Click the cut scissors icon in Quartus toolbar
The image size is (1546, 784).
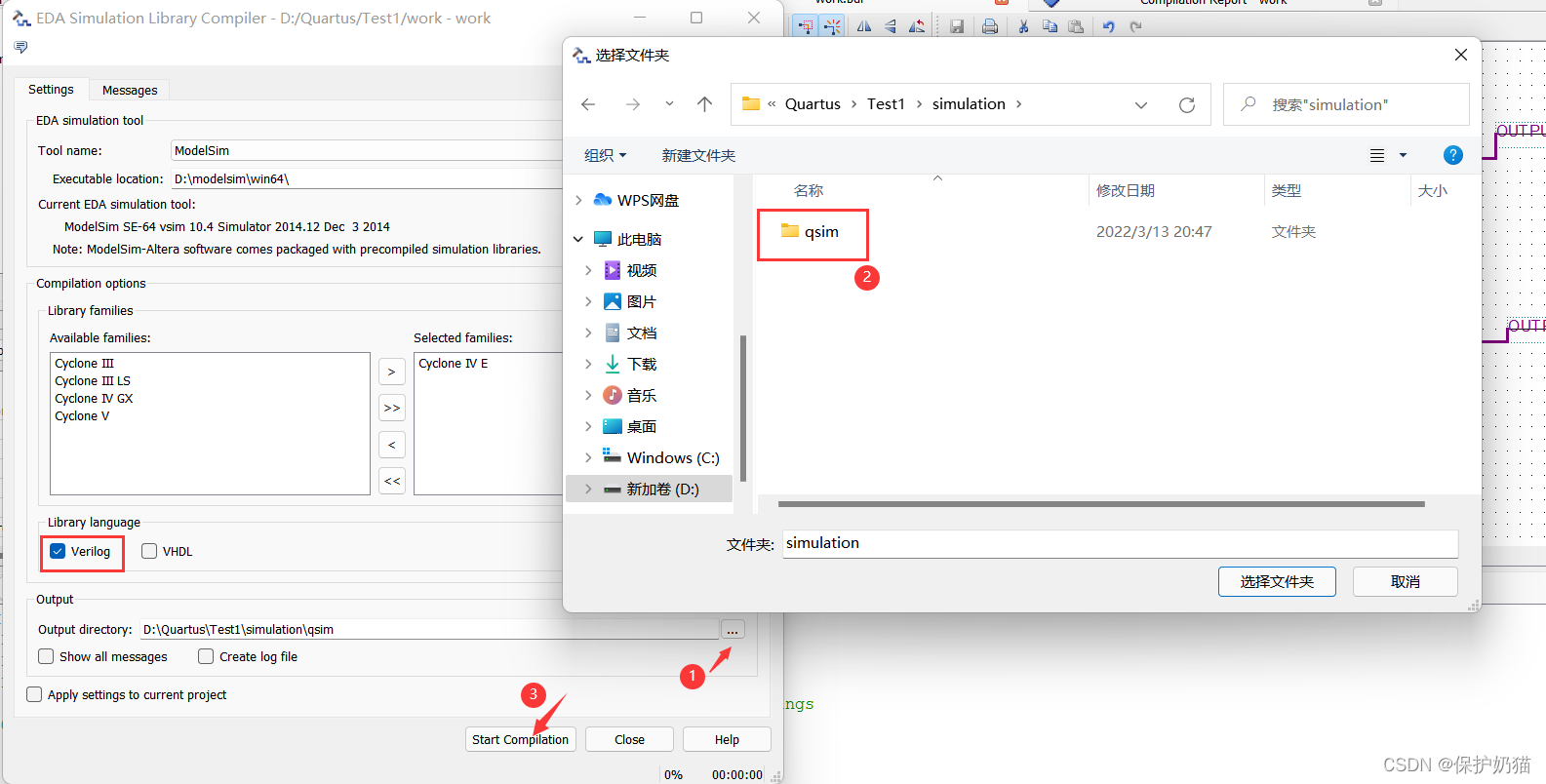click(1023, 26)
